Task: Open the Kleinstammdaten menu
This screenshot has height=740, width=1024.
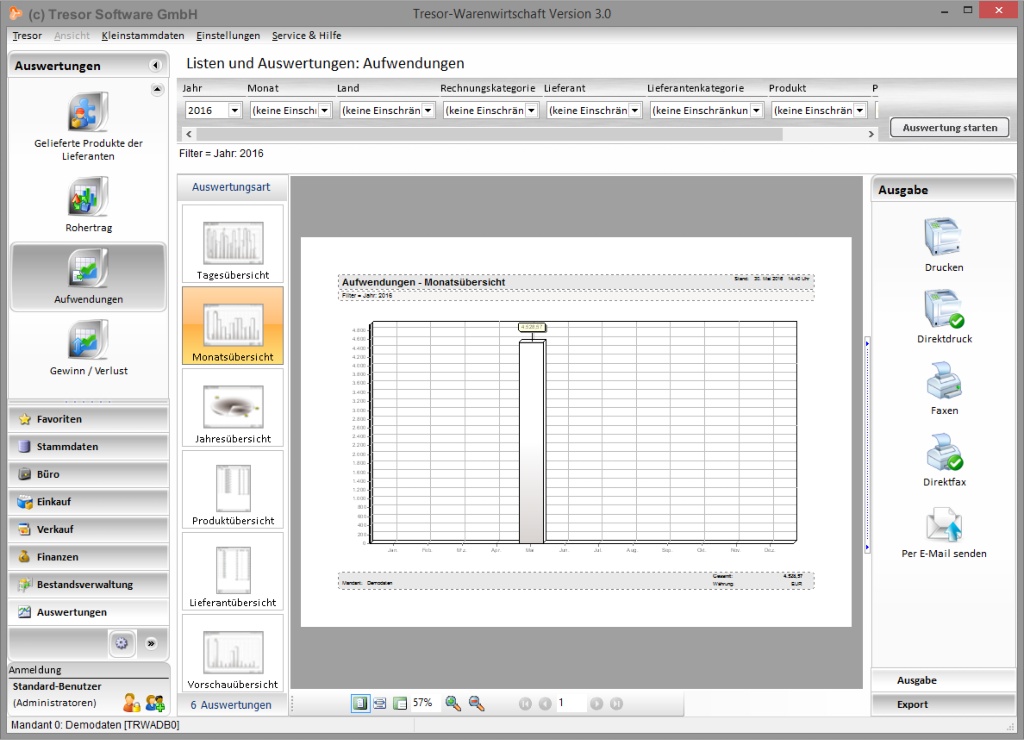Action: (x=142, y=35)
